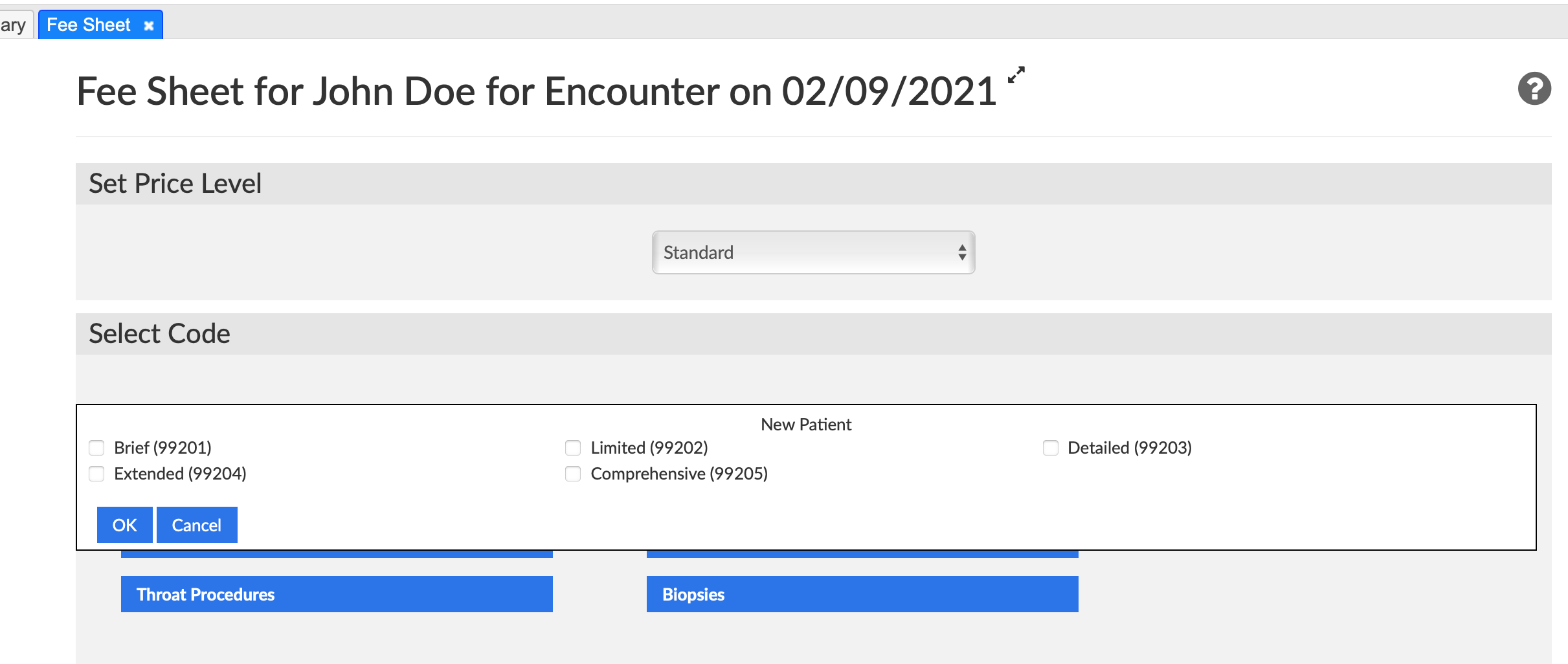Cancel the New Patient code selection
The height and width of the screenshot is (664, 1568).
pos(197,525)
